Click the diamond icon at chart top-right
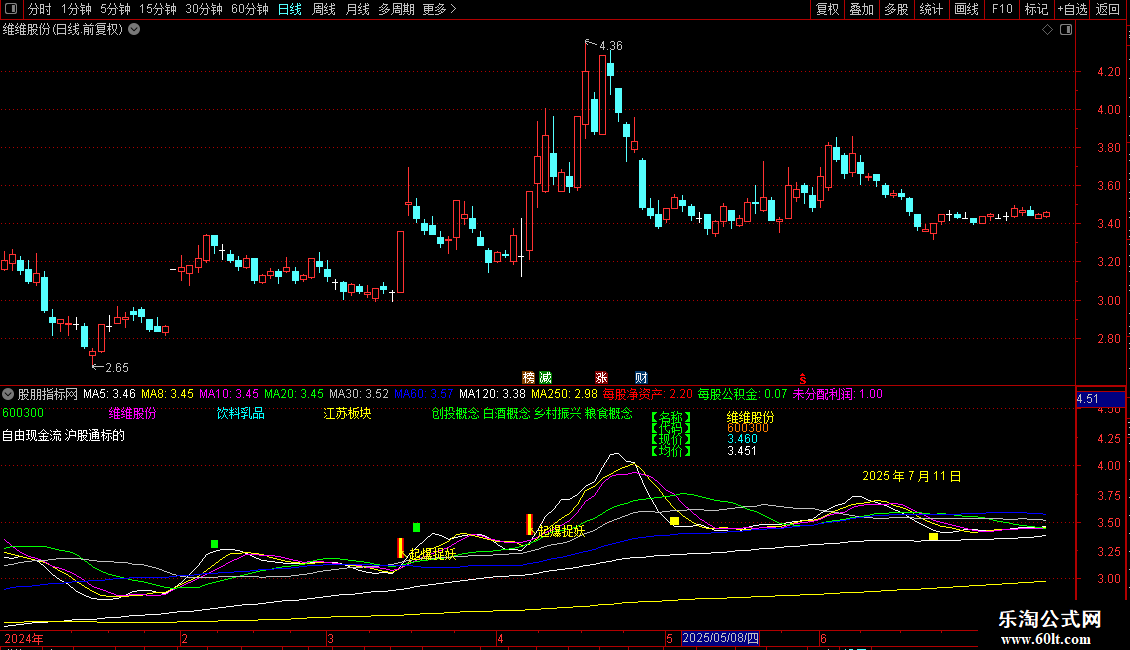 click(x=1047, y=30)
